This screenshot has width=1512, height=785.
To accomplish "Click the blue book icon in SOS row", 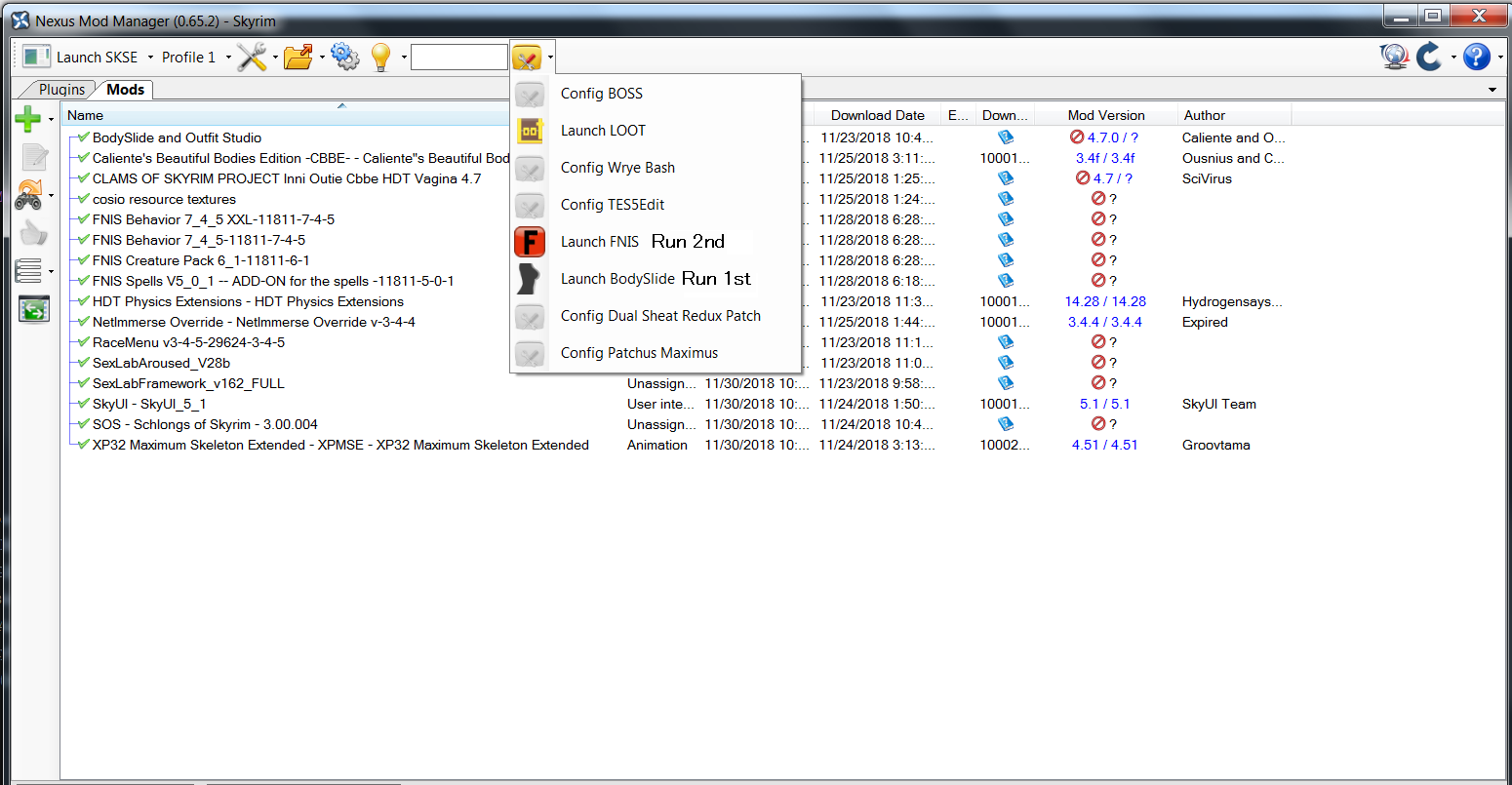I will coord(1006,424).
